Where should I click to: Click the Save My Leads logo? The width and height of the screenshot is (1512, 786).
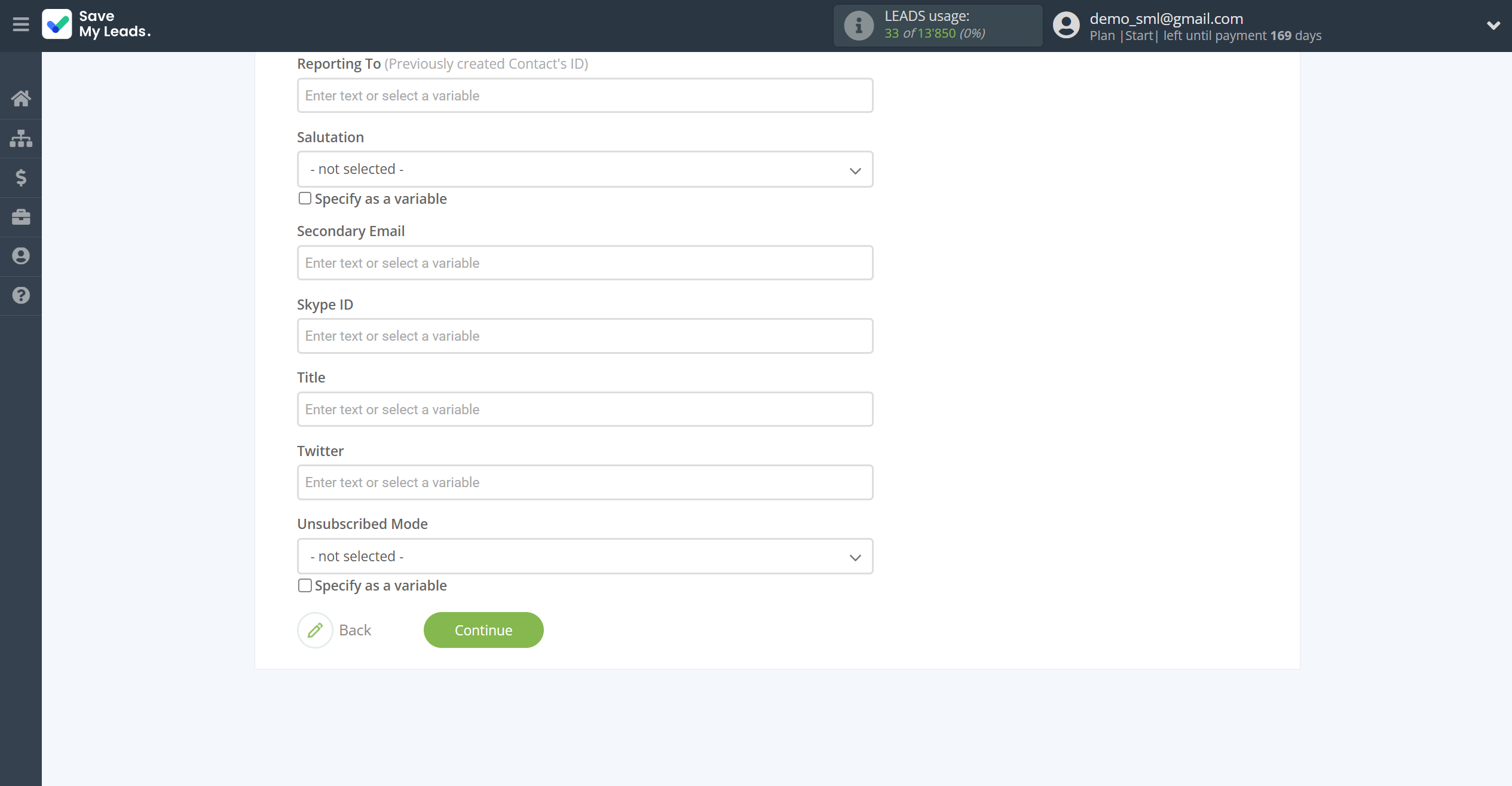point(97,25)
